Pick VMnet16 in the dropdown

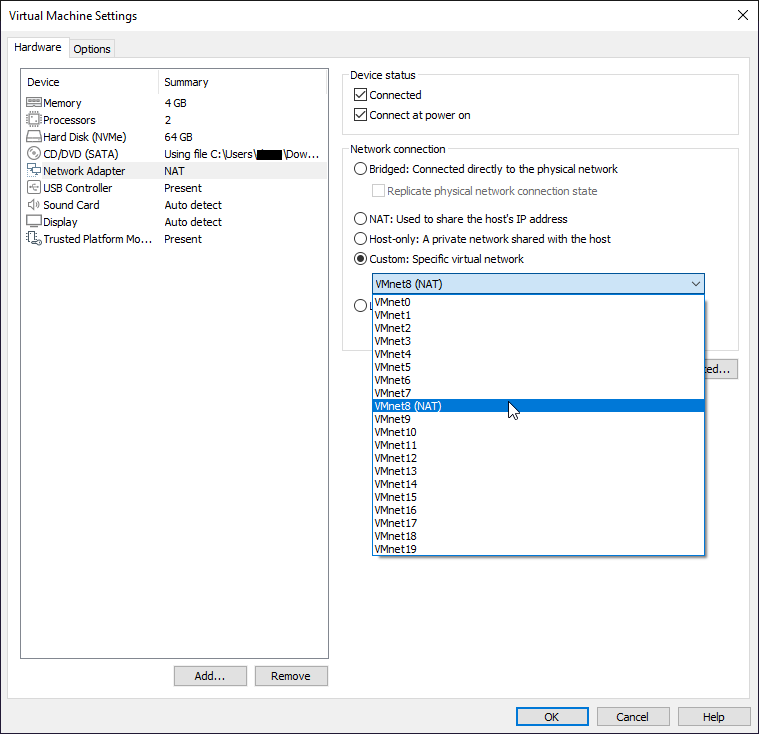tap(538, 510)
